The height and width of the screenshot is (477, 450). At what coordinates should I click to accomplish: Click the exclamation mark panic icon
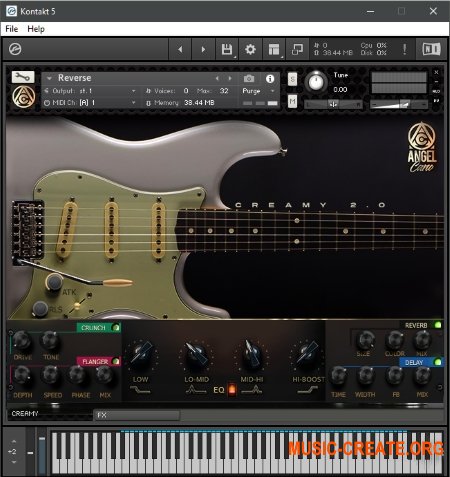coord(405,49)
